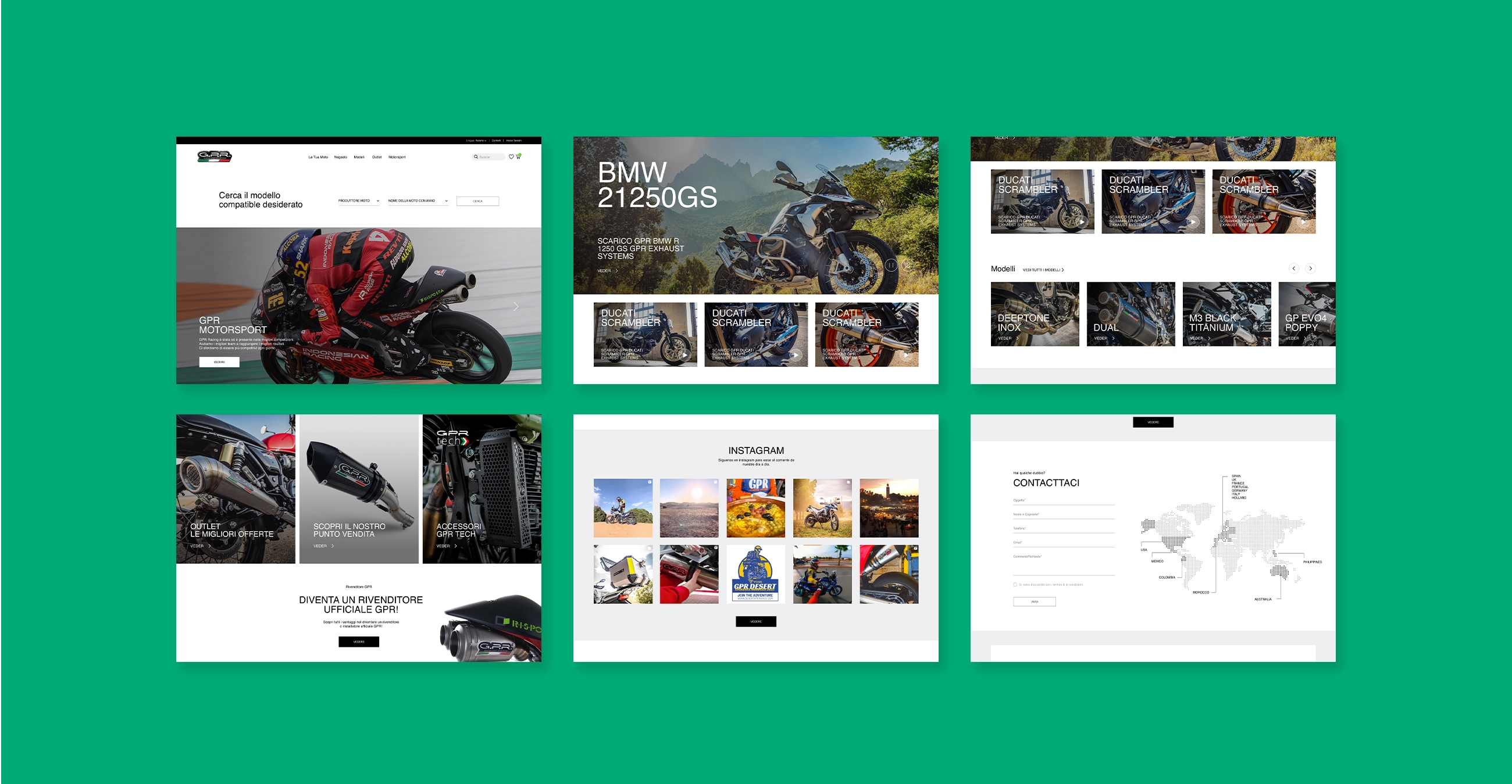Focus the Oggetto field
This screenshot has width=1512, height=784.
(x=1064, y=501)
